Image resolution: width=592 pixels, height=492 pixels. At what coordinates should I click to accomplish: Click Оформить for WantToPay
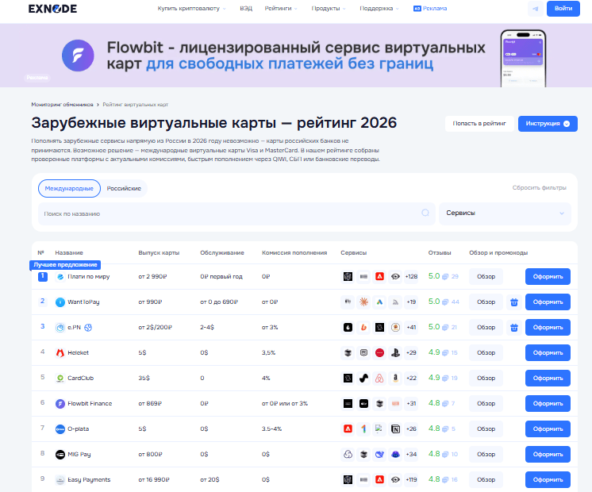[x=548, y=302]
